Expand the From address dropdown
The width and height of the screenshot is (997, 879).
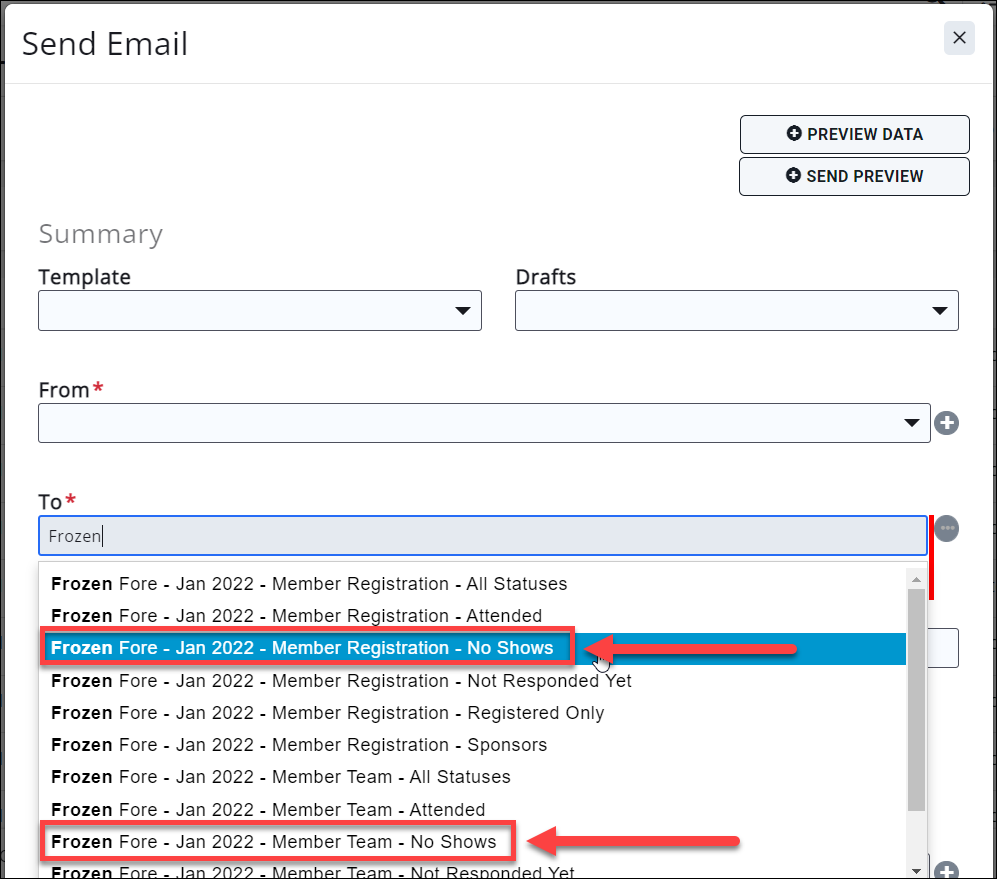point(484,423)
